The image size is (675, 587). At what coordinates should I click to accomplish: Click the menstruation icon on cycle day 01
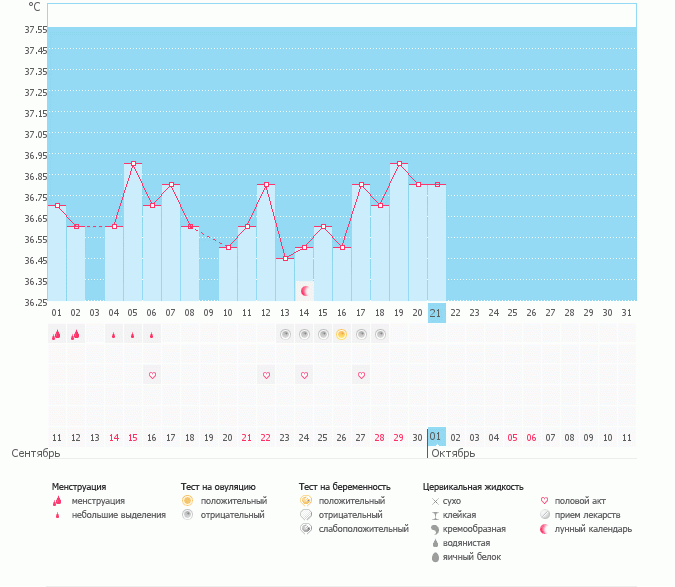56,335
